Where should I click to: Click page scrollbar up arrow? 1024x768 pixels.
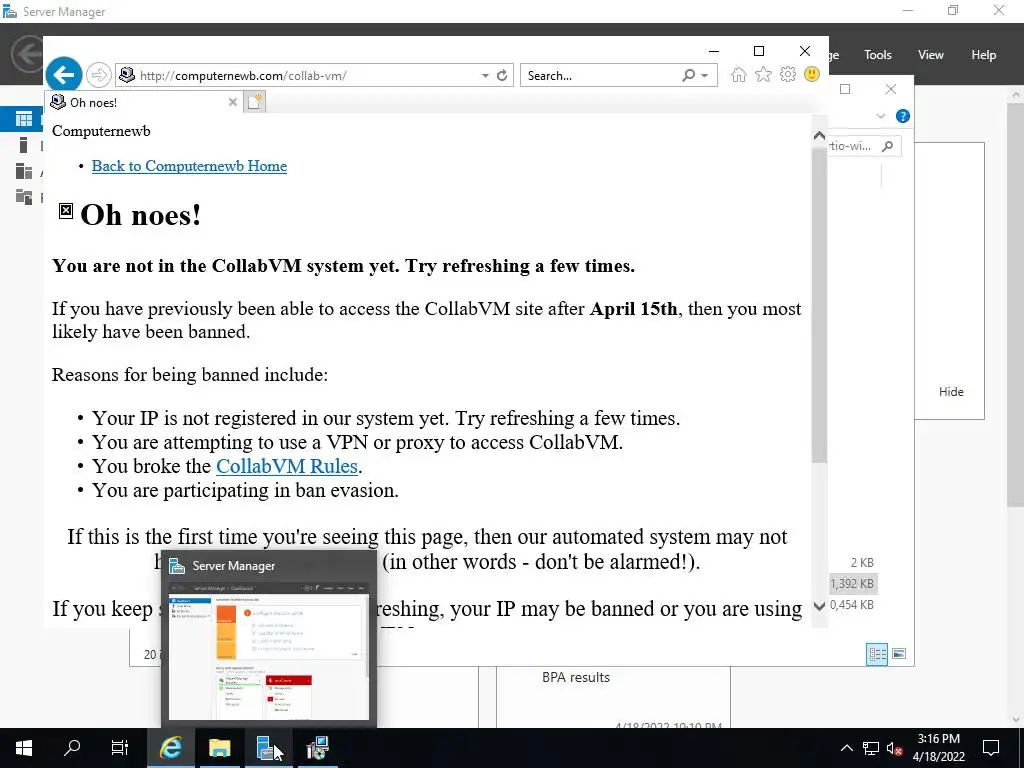point(819,136)
